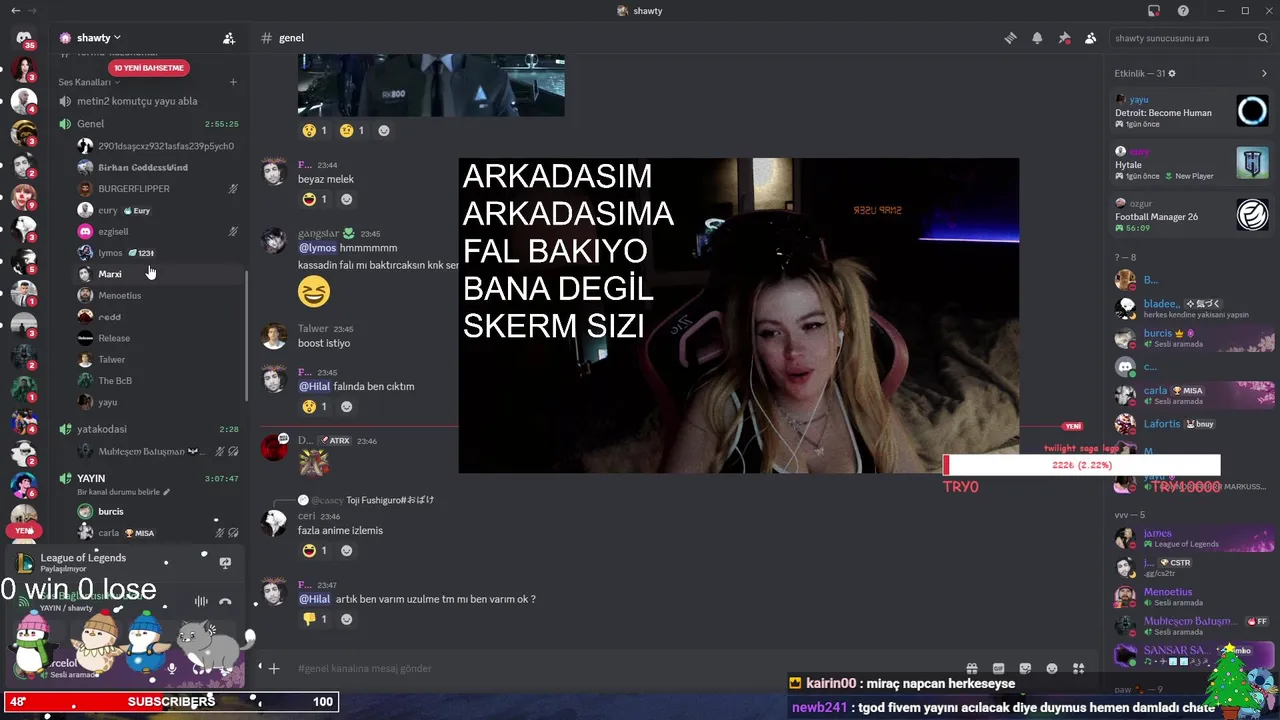The width and height of the screenshot is (1280, 720).
Task: Expand the Etkinlik panel chevron arrow
Action: [1264, 73]
